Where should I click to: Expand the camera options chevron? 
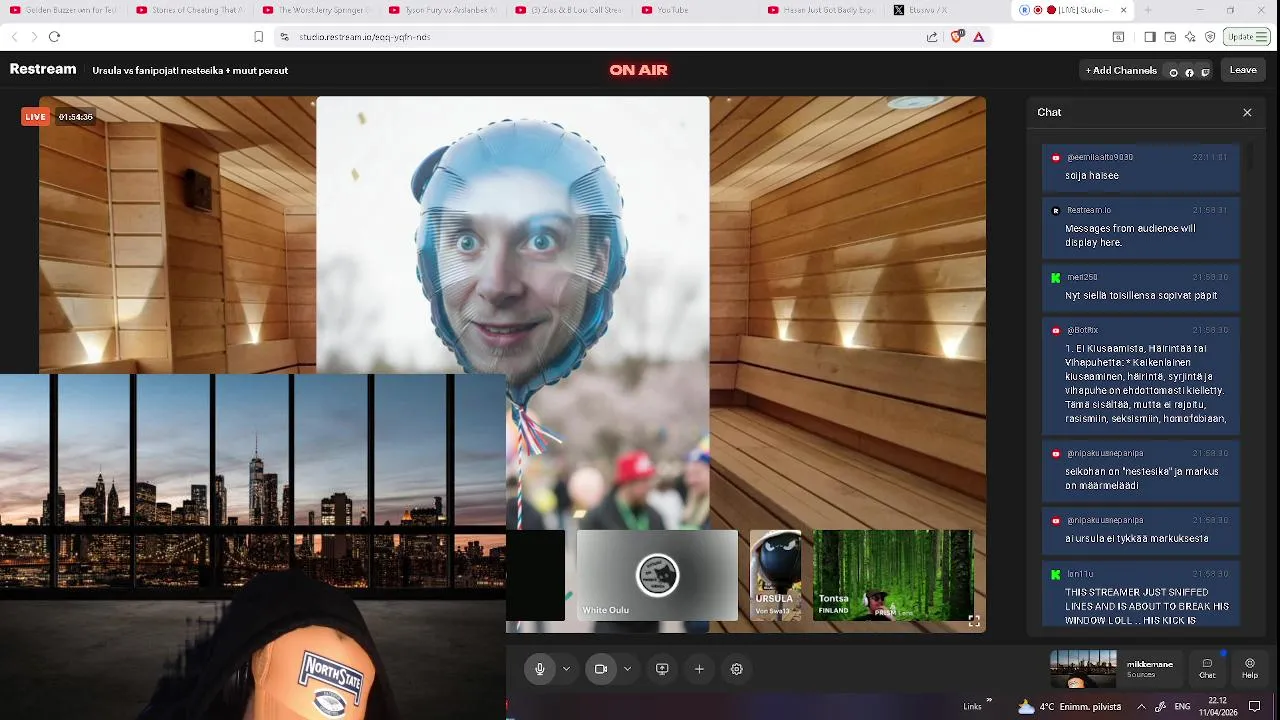pyautogui.click(x=627, y=669)
